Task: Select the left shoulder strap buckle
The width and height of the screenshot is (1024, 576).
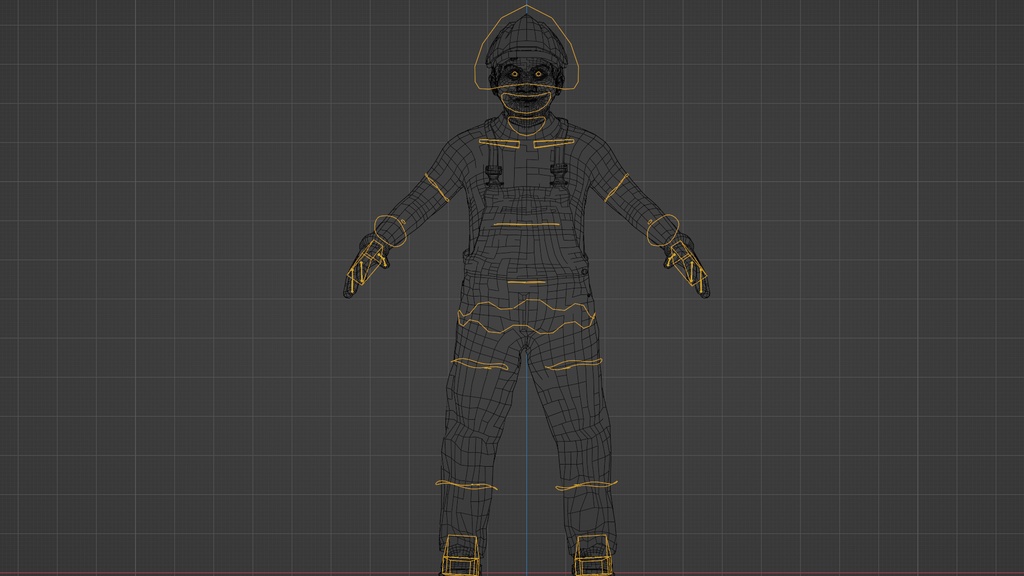Action: coord(492,172)
